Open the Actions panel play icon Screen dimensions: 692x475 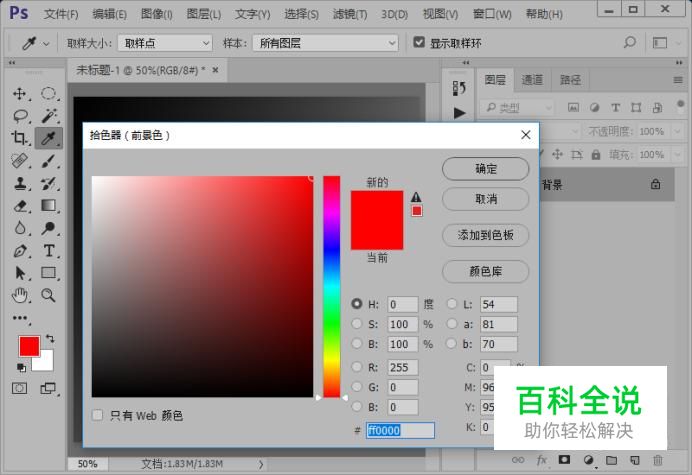pyautogui.click(x=459, y=113)
